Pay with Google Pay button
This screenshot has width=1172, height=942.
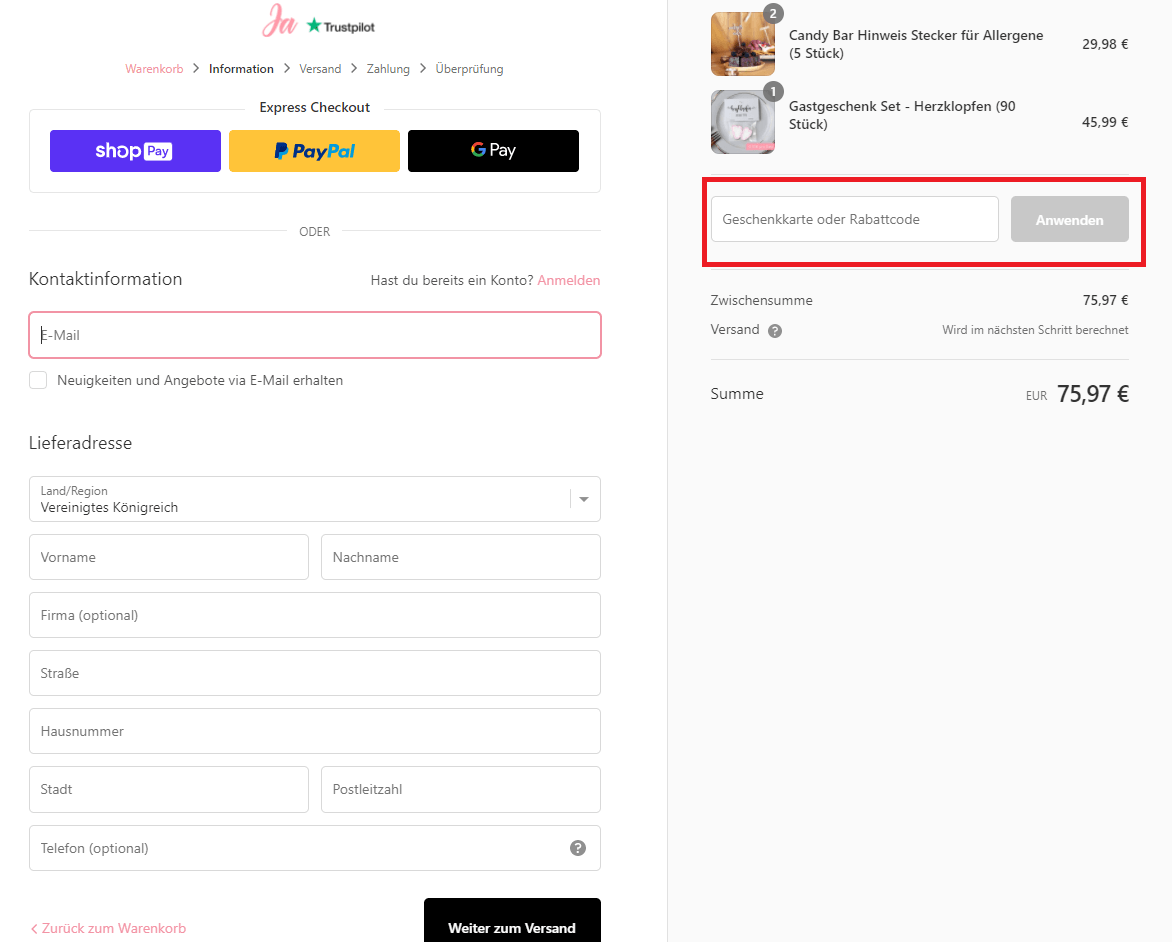pyautogui.click(x=493, y=151)
